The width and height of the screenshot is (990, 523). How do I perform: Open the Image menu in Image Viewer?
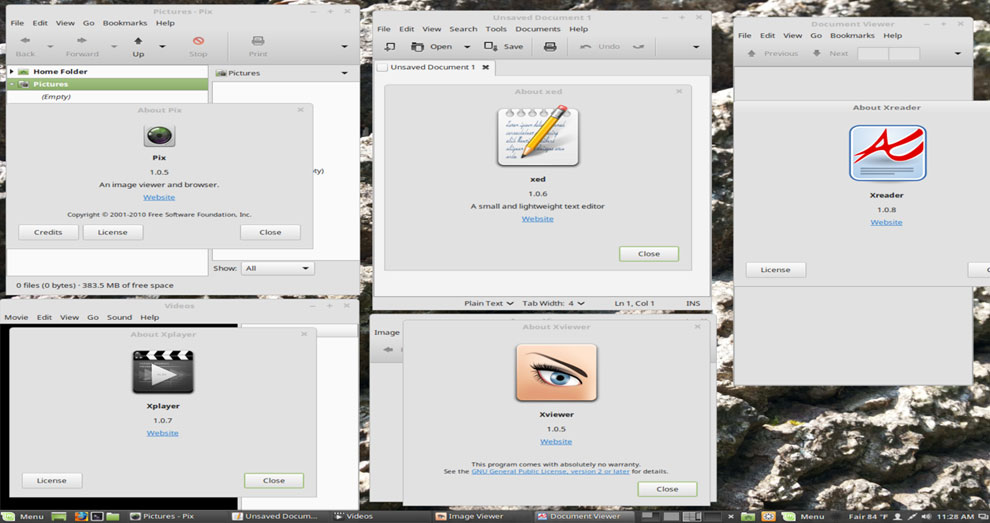[386, 333]
